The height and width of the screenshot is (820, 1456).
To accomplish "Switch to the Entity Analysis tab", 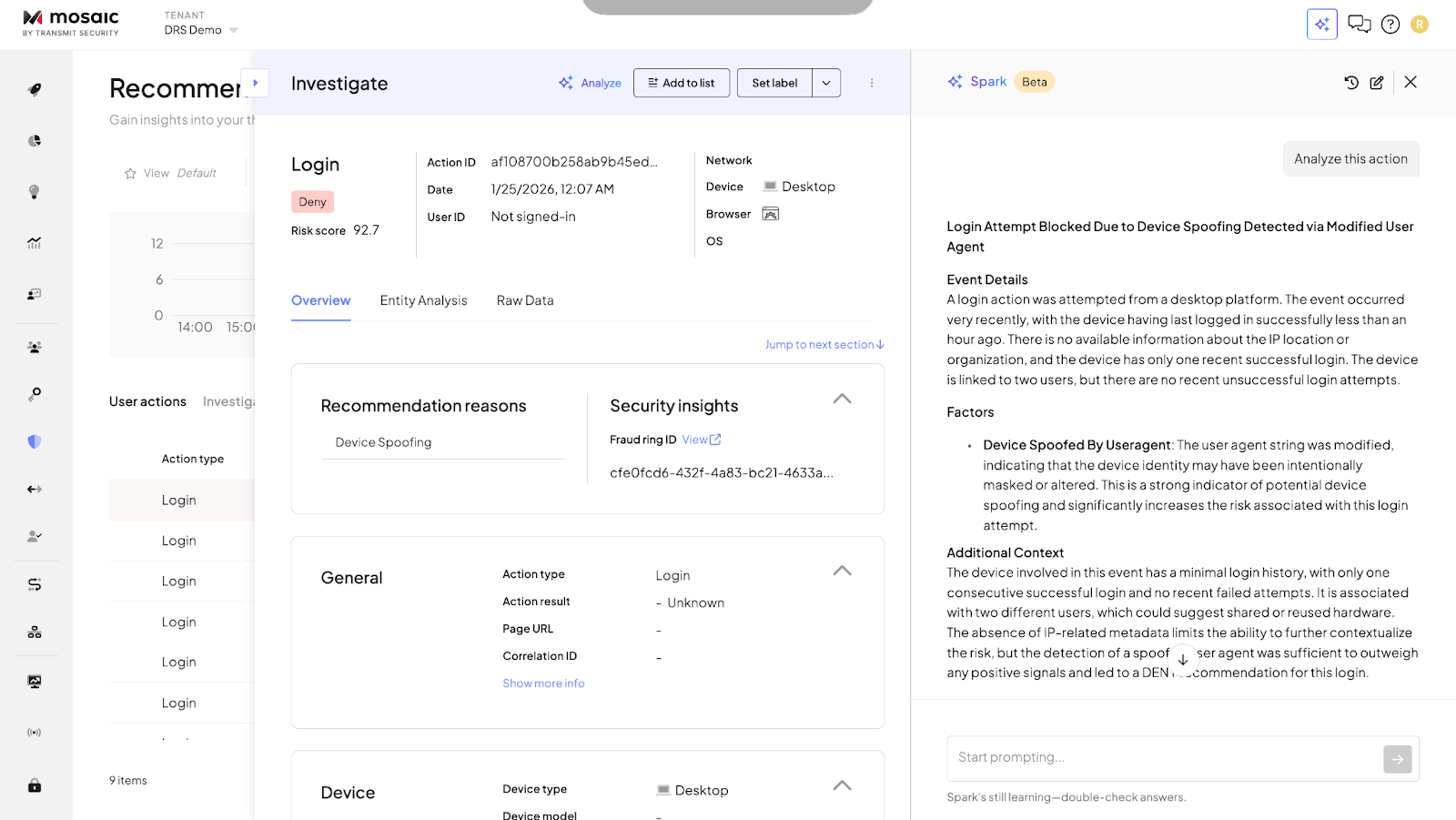I will click(423, 300).
